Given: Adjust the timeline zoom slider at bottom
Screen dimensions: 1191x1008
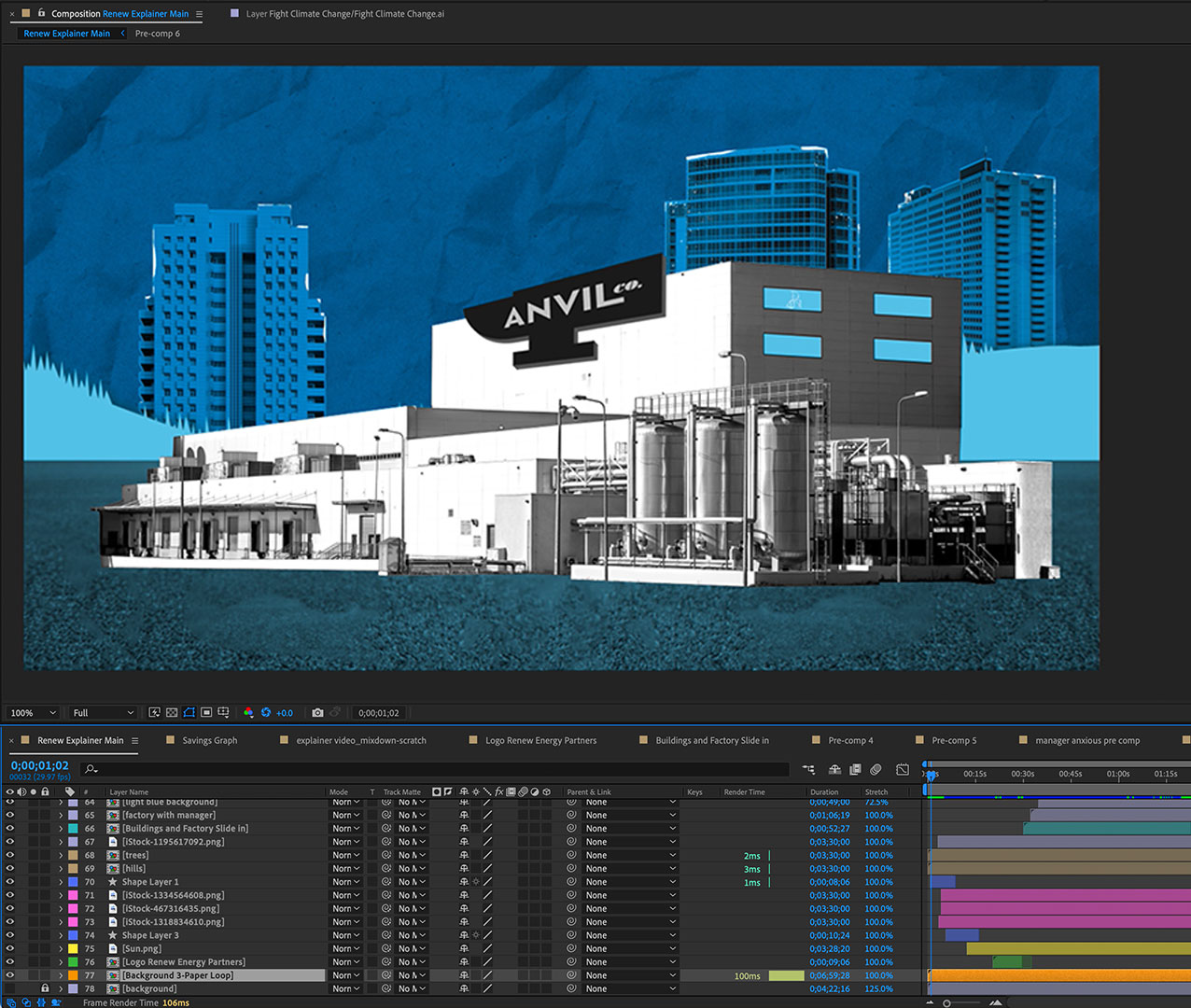Looking at the screenshot, I should click(x=947, y=1002).
